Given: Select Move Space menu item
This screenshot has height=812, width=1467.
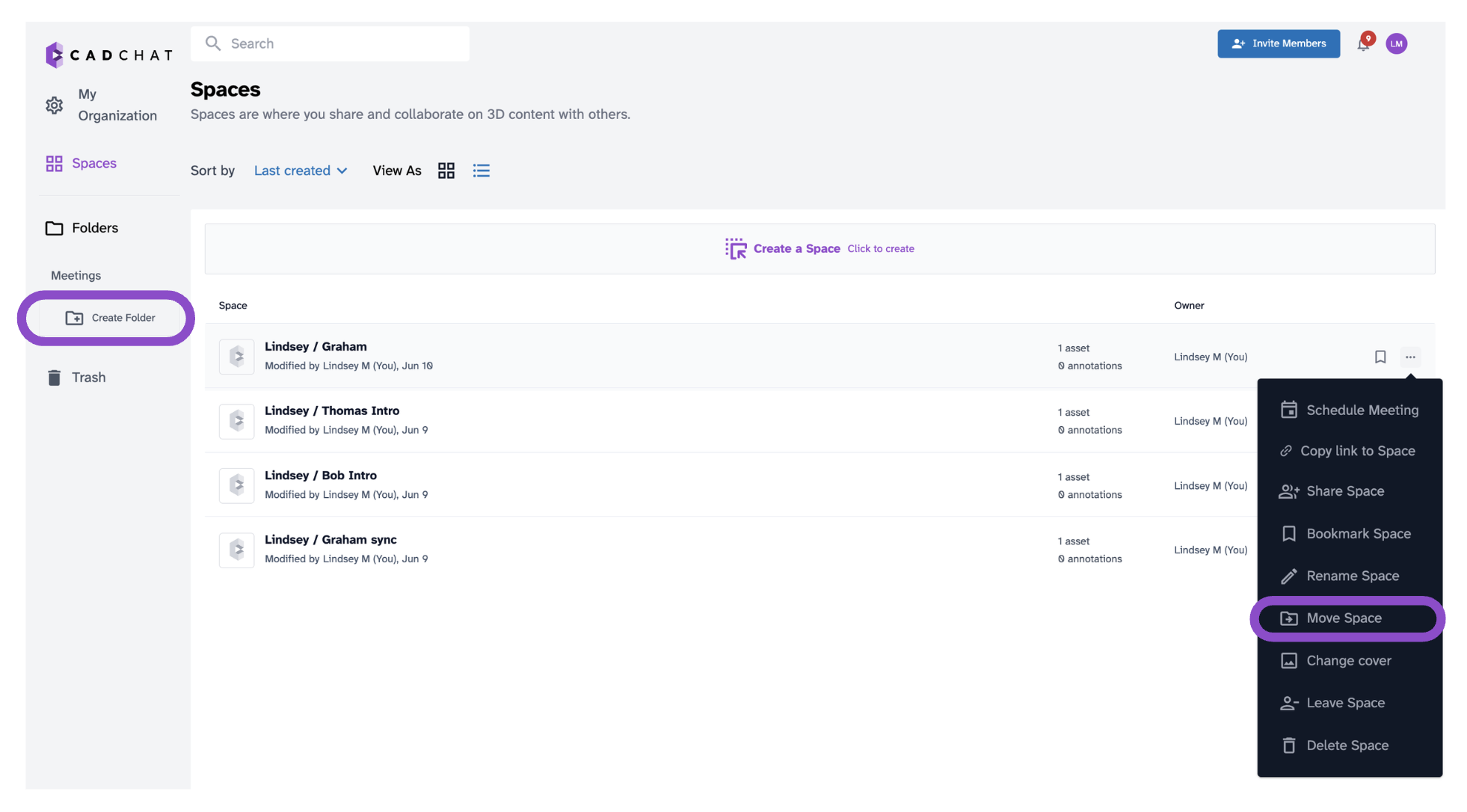Looking at the screenshot, I should tap(1347, 618).
